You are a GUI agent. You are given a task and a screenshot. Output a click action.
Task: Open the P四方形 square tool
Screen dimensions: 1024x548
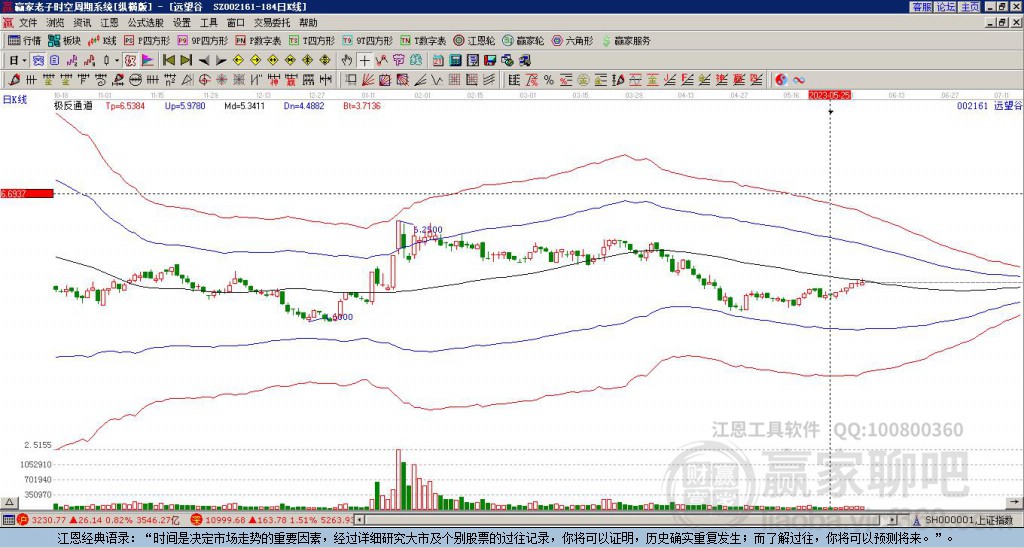coord(147,40)
